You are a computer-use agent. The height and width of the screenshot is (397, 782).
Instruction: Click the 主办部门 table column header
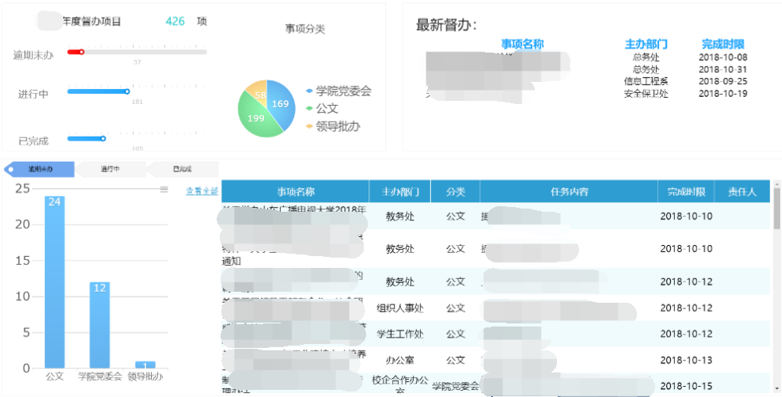pyautogui.click(x=400, y=192)
